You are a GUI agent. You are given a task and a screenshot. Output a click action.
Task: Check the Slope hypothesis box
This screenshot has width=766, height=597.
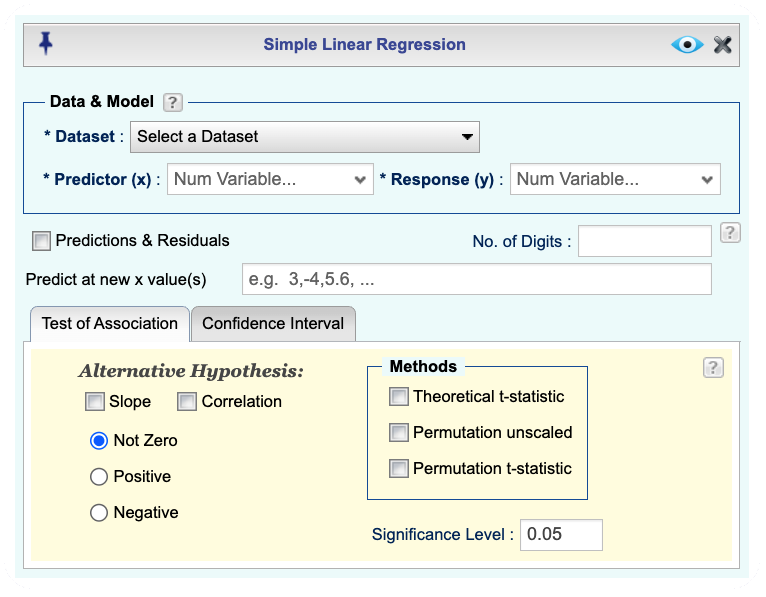(x=95, y=402)
